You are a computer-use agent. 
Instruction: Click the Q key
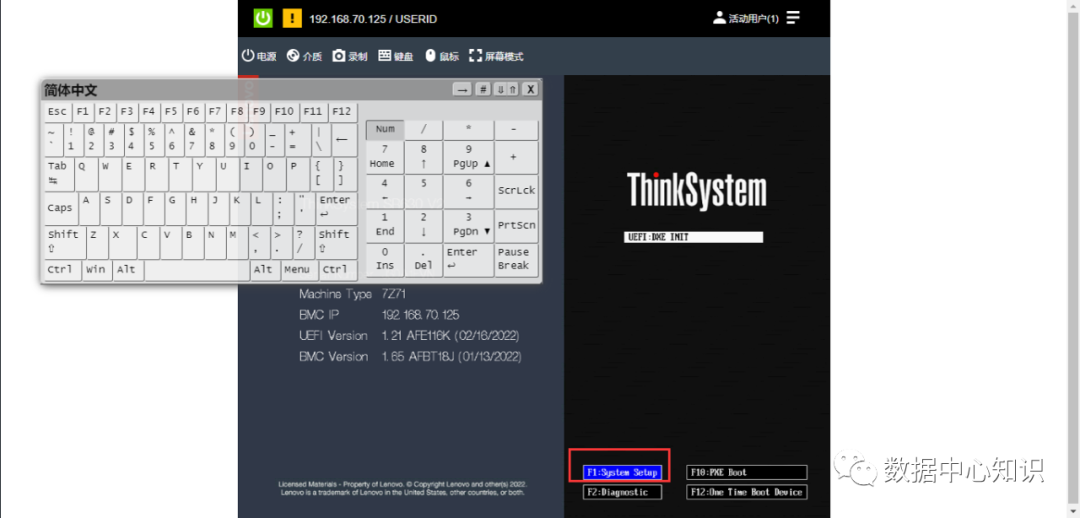pyautogui.click(x=85, y=174)
